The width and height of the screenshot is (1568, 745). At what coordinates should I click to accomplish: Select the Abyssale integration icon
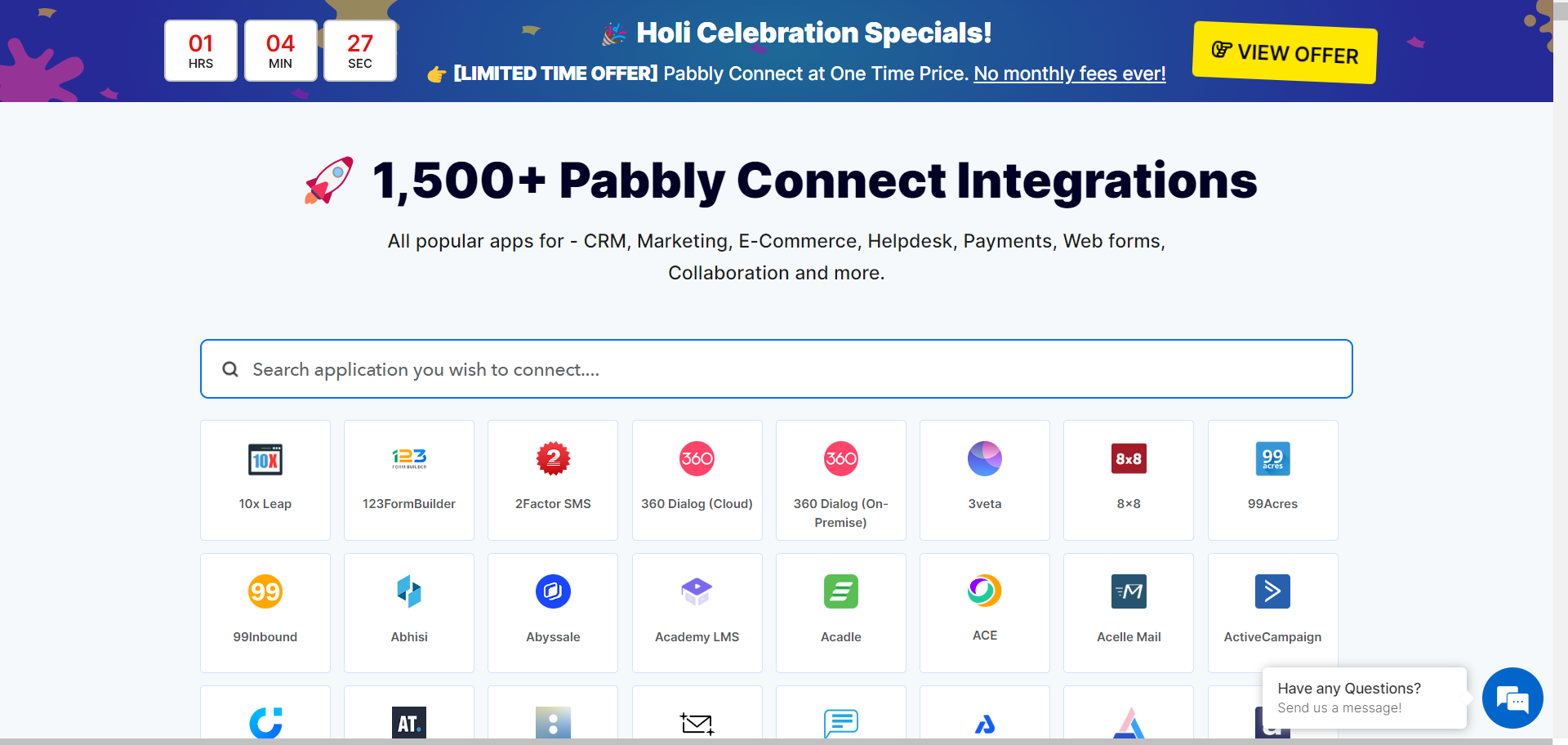(553, 591)
